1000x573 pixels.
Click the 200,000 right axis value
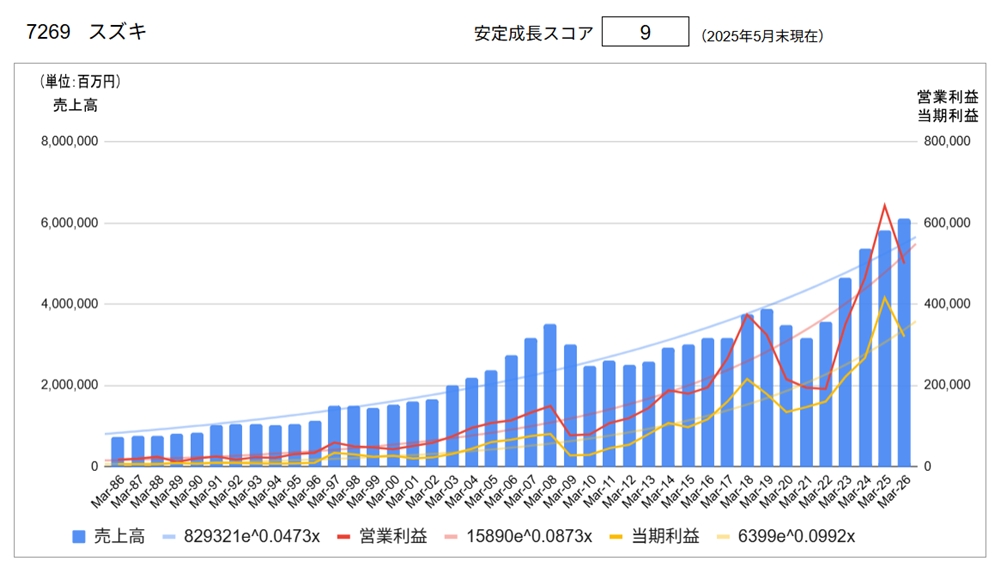[947, 385]
